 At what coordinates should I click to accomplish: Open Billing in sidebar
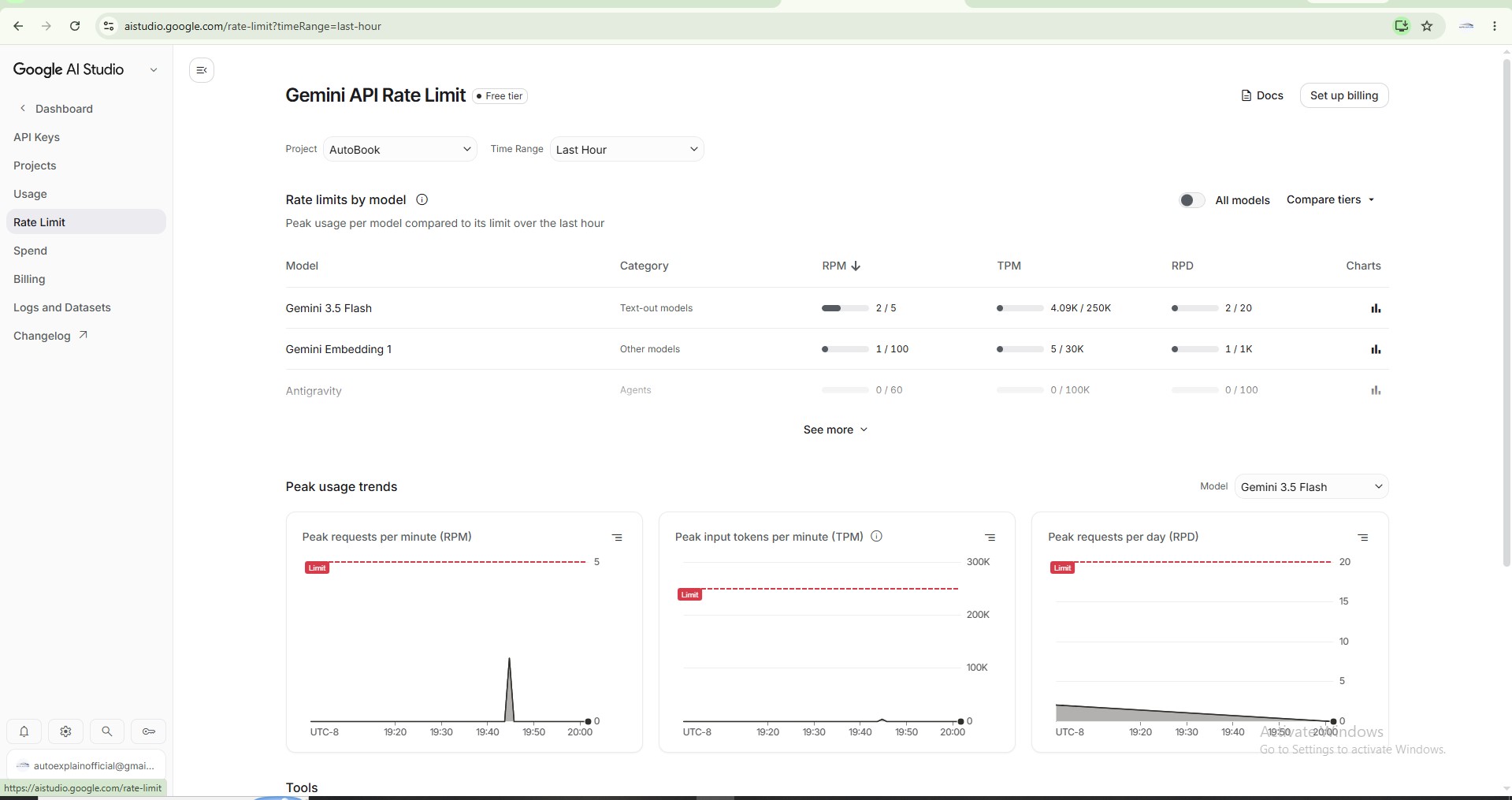(29, 279)
